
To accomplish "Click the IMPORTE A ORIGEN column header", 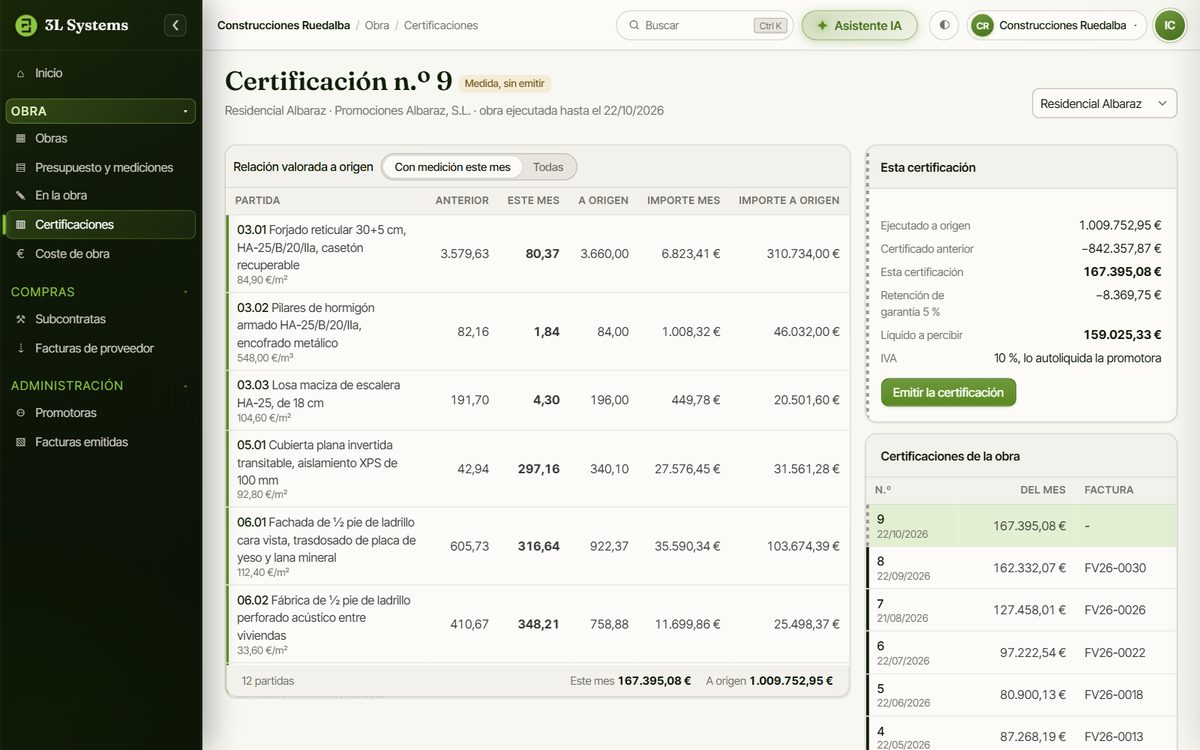I will [789, 200].
